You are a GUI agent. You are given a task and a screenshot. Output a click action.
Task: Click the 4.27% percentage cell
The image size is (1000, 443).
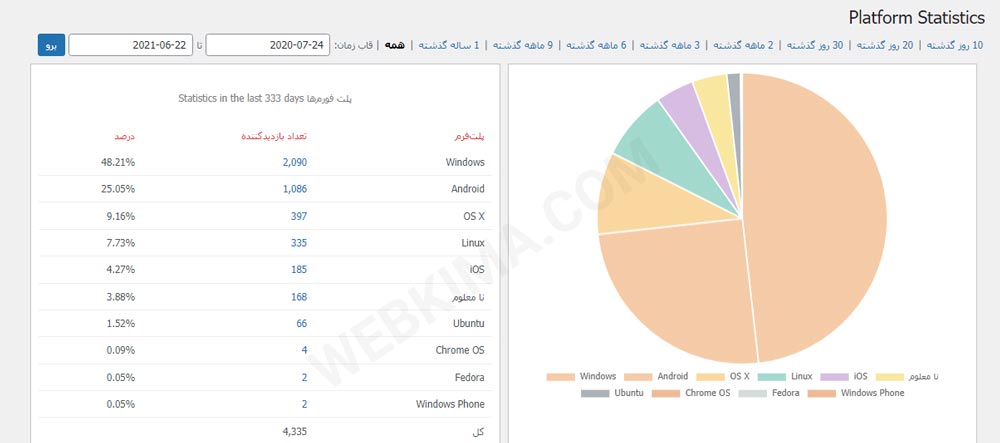coord(121,270)
